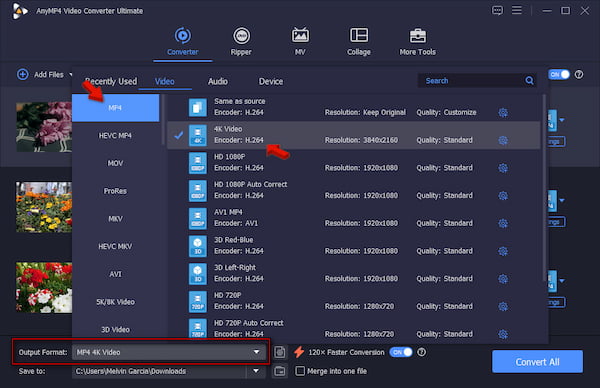Viewport: 600px width, 388px height.
Task: Expand the Save to path dropdown
Action: [x=256, y=371]
